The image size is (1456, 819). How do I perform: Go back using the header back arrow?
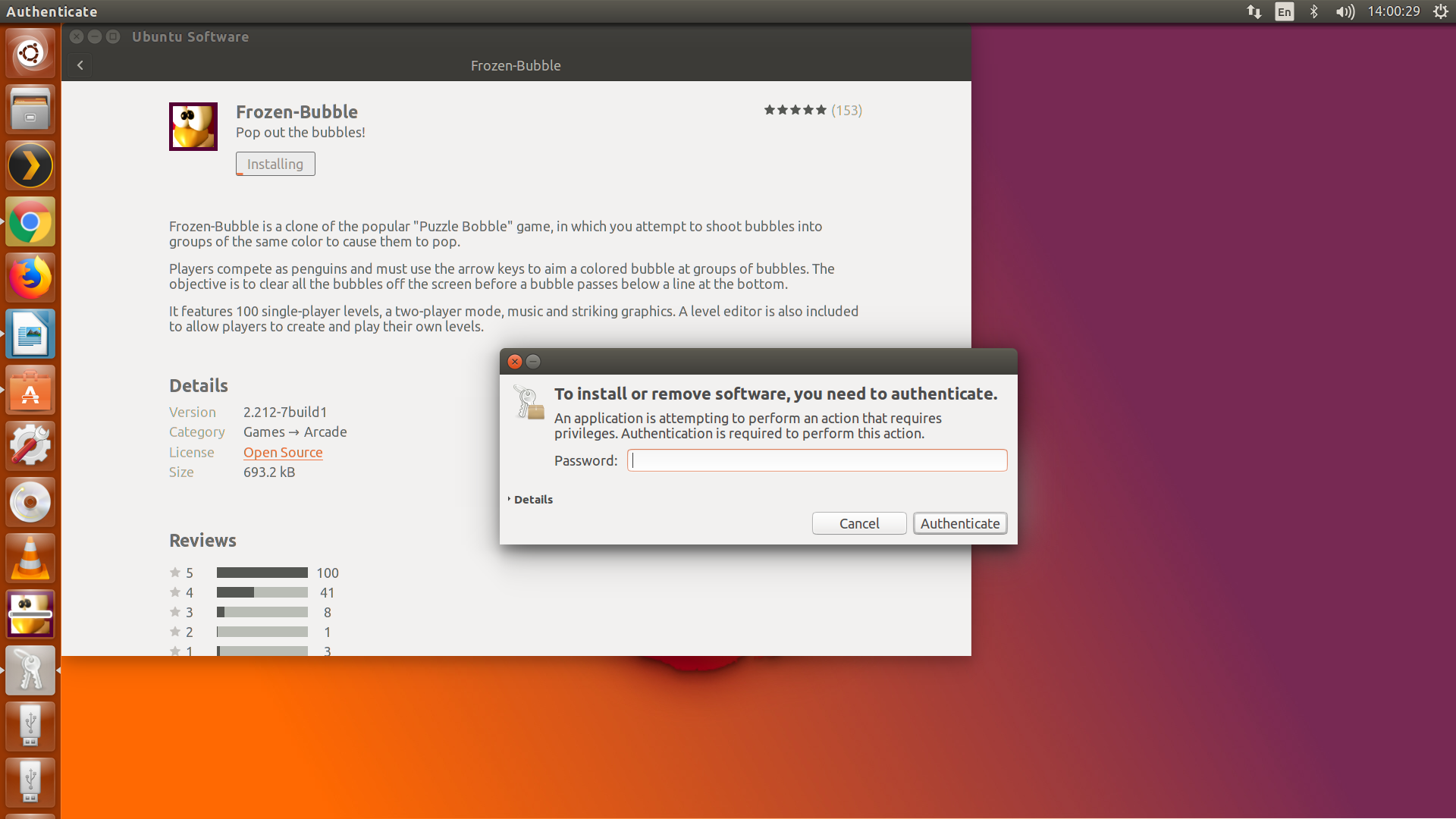pyautogui.click(x=80, y=65)
